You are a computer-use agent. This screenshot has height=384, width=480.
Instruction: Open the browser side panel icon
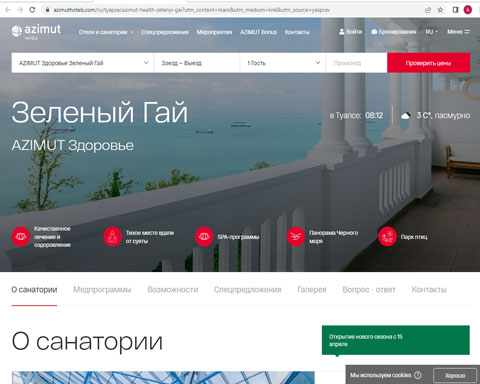point(455,10)
